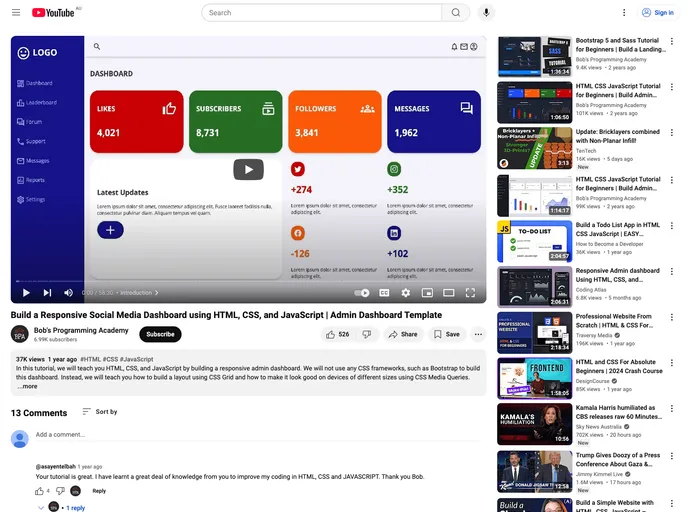Start voice search with microphone
The height and width of the screenshot is (512, 688).
coord(486,13)
